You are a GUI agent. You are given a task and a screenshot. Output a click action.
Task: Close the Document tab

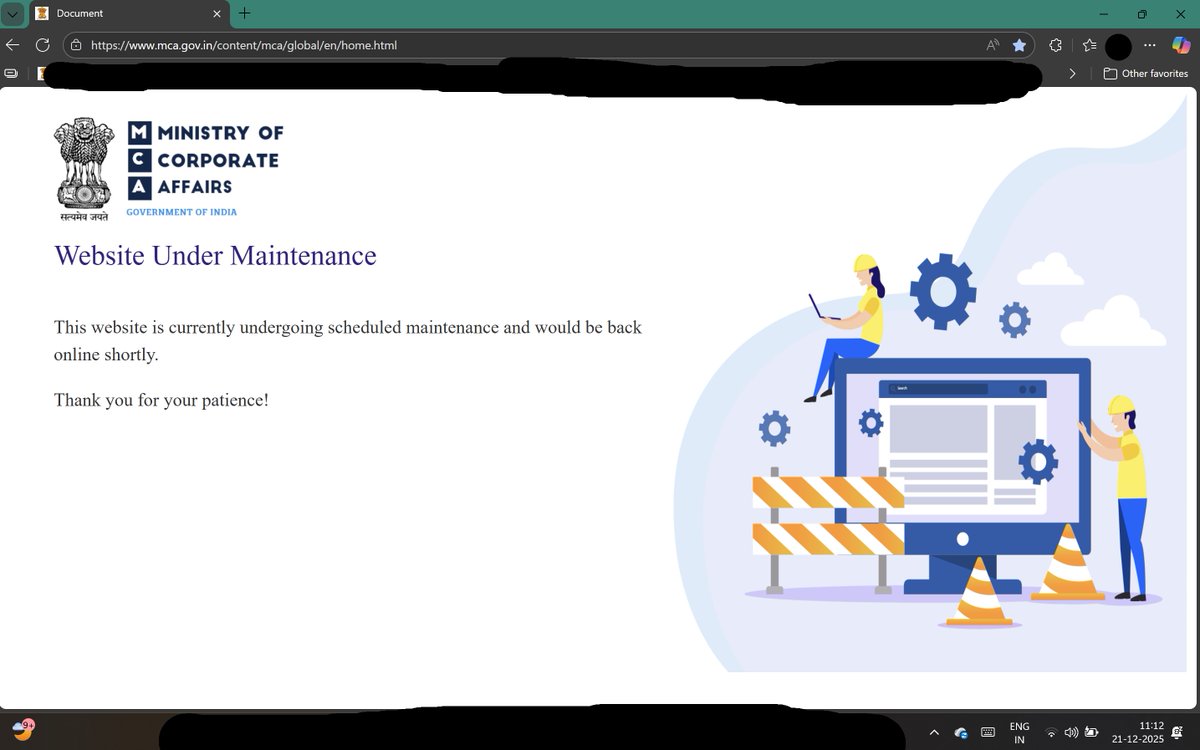coord(217,14)
